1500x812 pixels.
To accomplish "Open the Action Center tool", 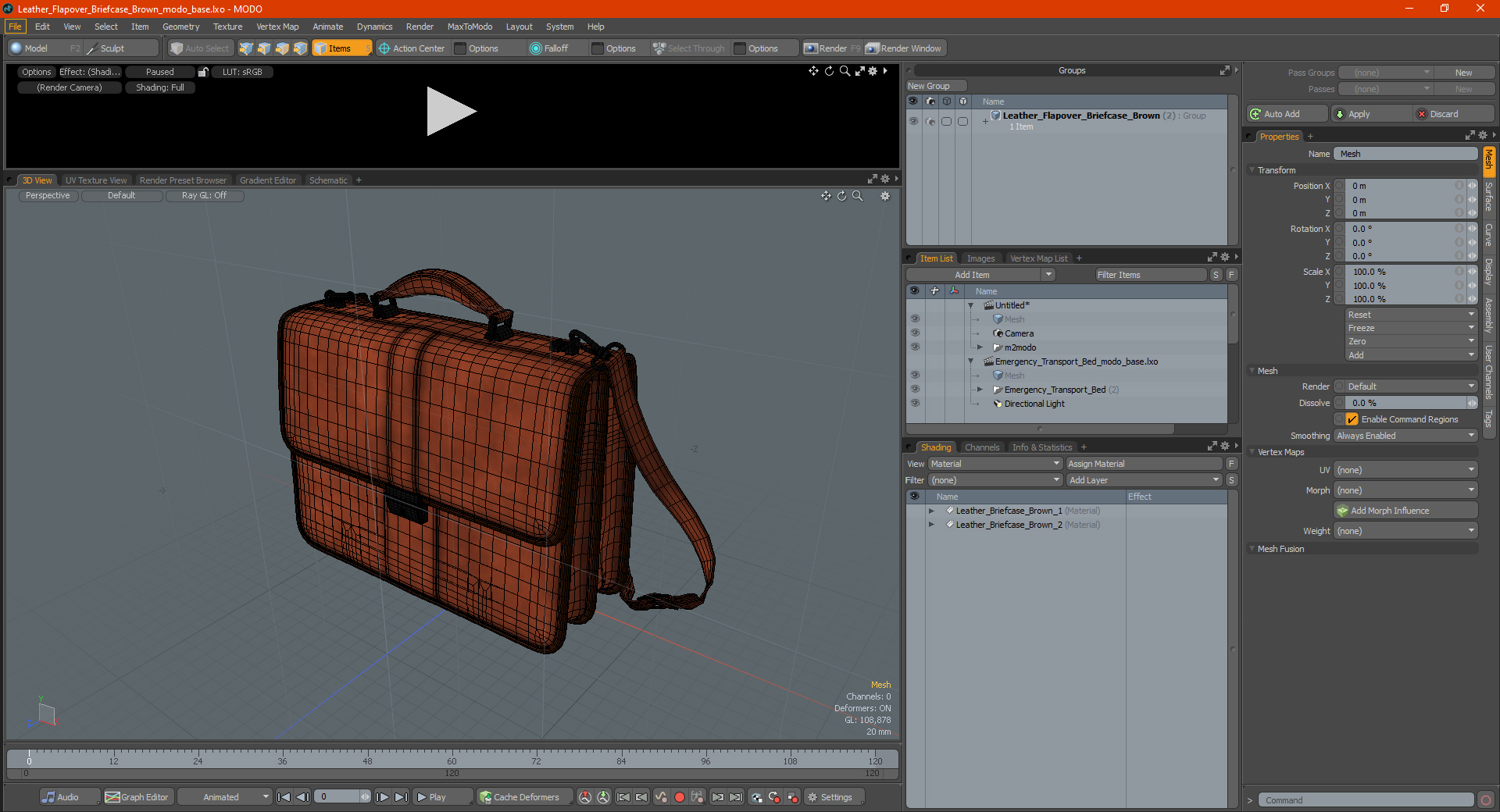I will click(412, 48).
